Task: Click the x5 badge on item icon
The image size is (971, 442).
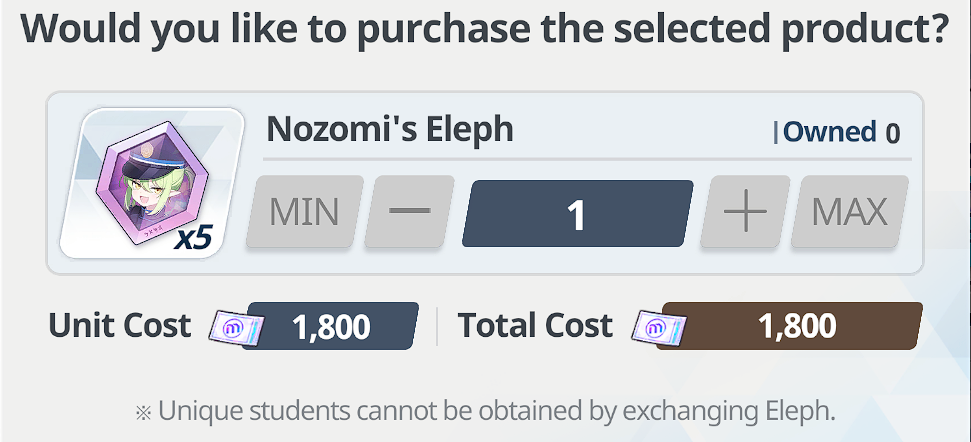Action: [x=193, y=238]
